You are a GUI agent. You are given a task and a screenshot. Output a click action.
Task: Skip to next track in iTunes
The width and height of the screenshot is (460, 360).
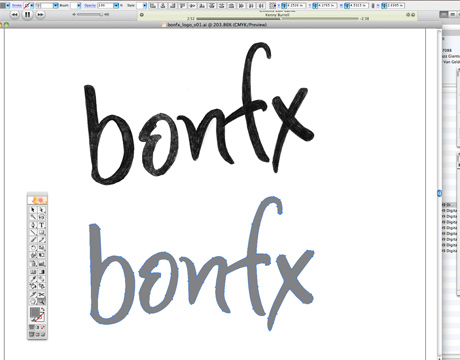[x=40, y=14]
